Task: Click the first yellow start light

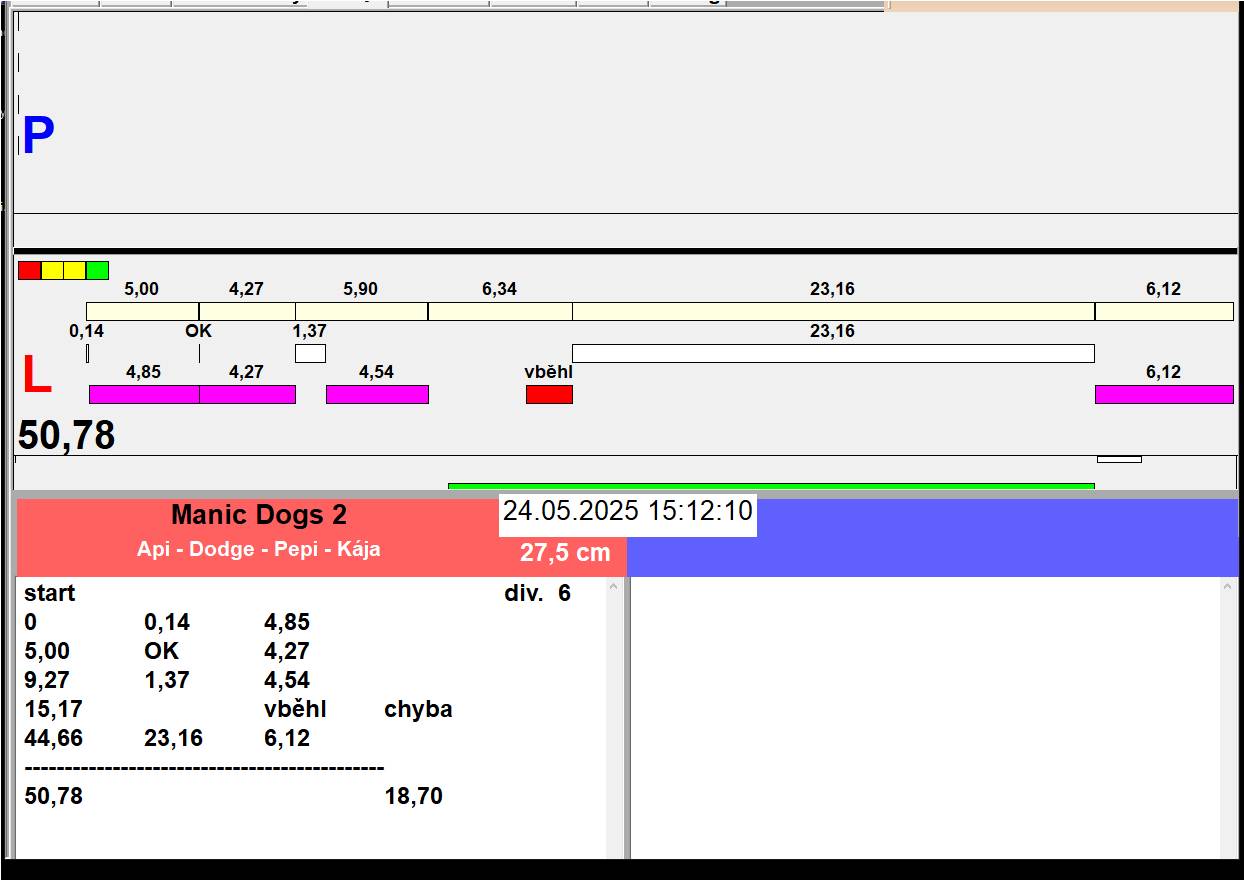Action: point(52,270)
